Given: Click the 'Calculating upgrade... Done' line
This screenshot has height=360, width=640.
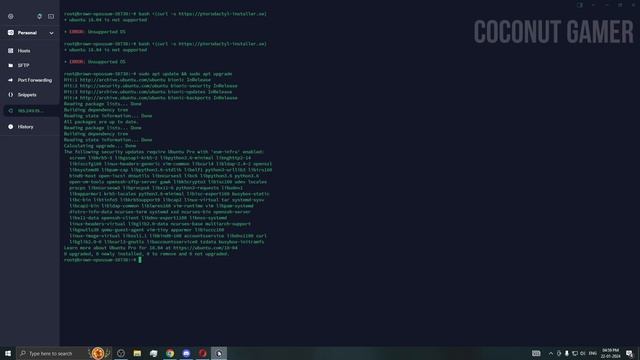Looking at the screenshot, I should (x=100, y=146).
